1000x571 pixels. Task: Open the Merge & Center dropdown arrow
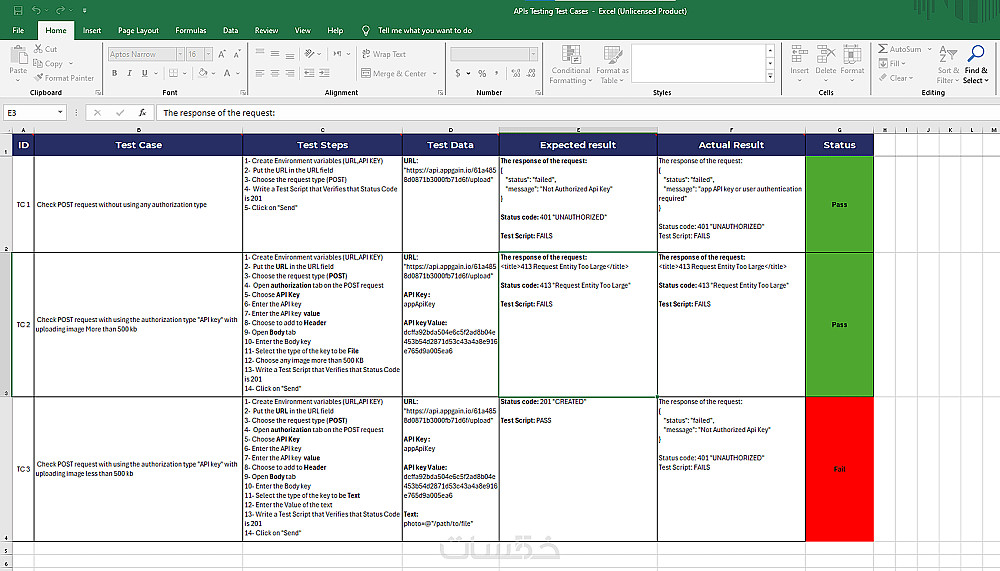click(x=435, y=73)
